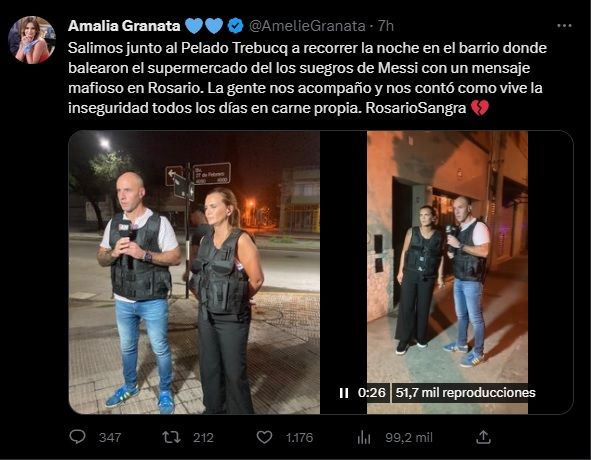The height and width of the screenshot is (460, 591).
Task: Open Amalia Granata's profile avatar
Action: (x=32, y=40)
